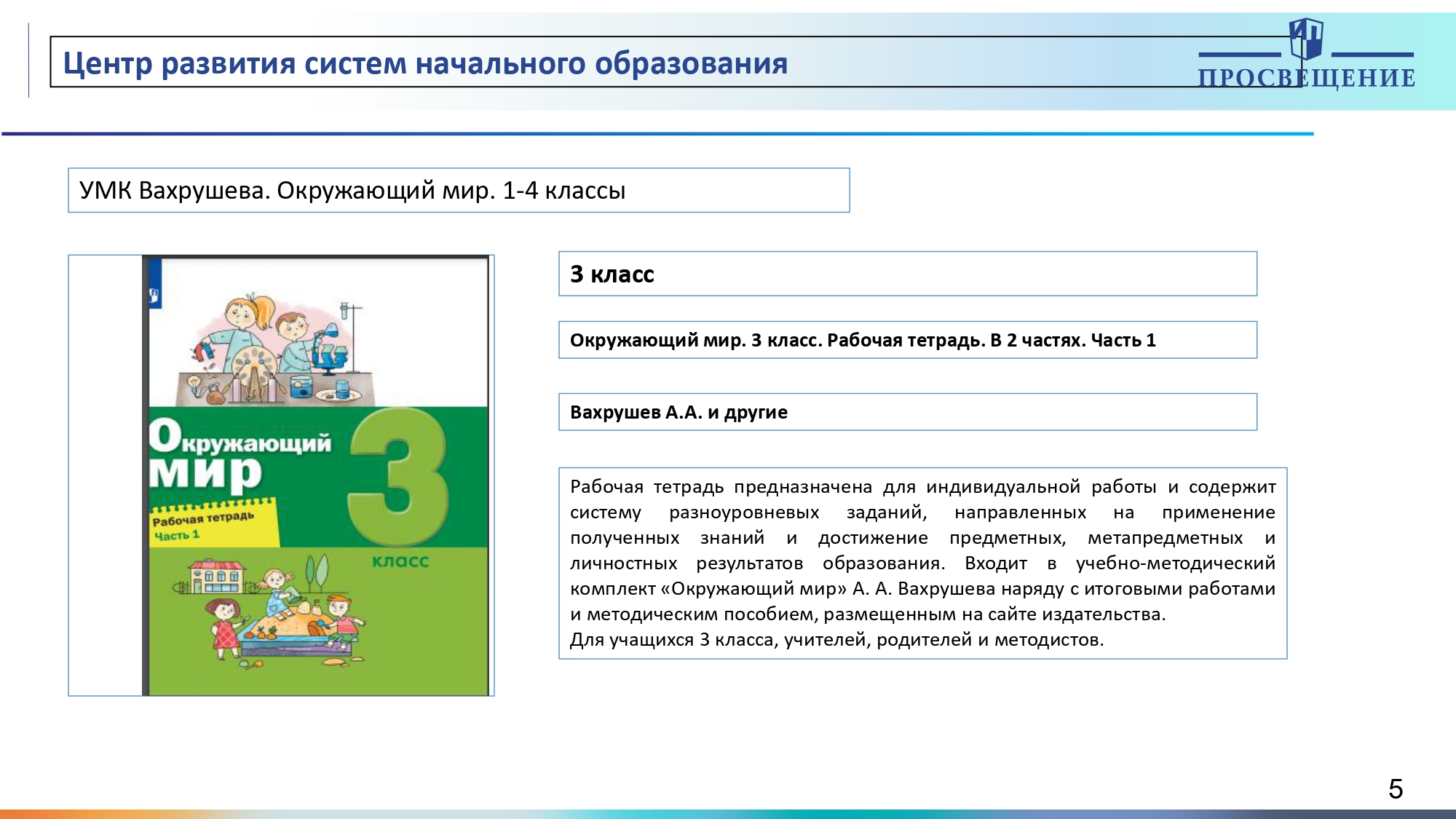Click the slide number 5
The height and width of the screenshot is (819, 1456).
[1396, 789]
